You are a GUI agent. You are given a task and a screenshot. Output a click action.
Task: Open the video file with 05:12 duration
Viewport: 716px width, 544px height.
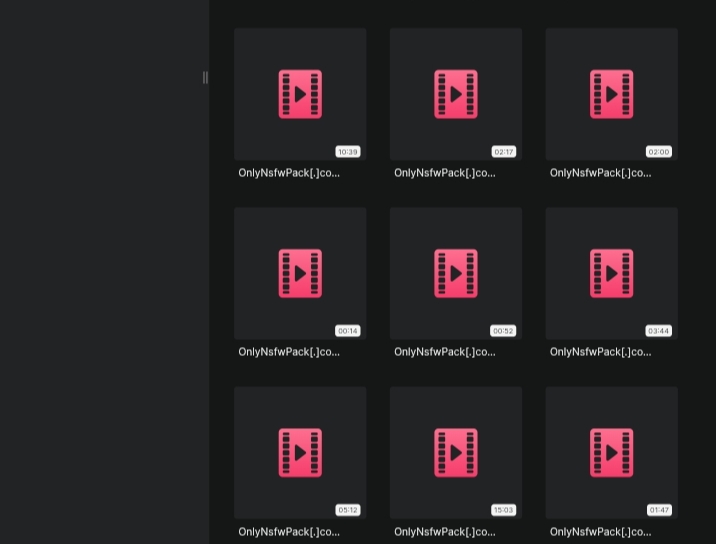coord(300,453)
